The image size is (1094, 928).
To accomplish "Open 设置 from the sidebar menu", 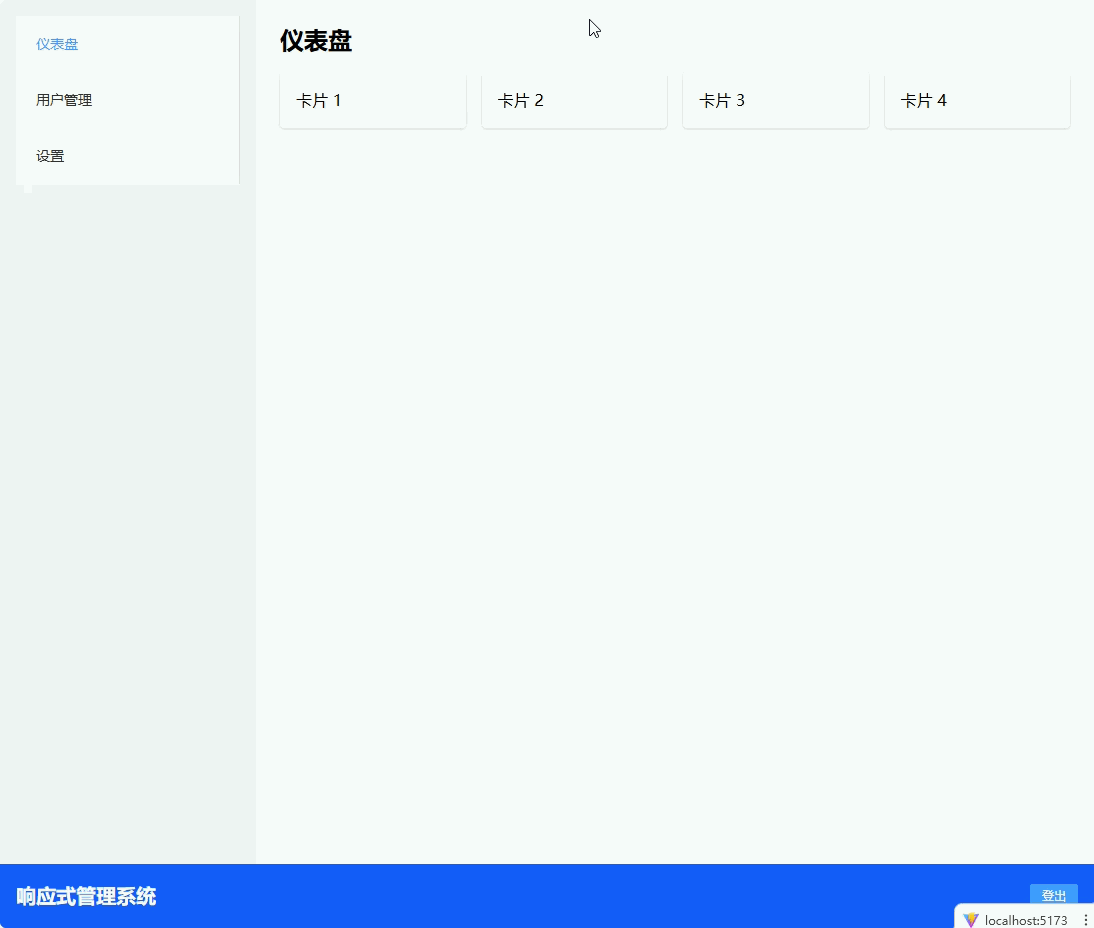I will click(50, 156).
